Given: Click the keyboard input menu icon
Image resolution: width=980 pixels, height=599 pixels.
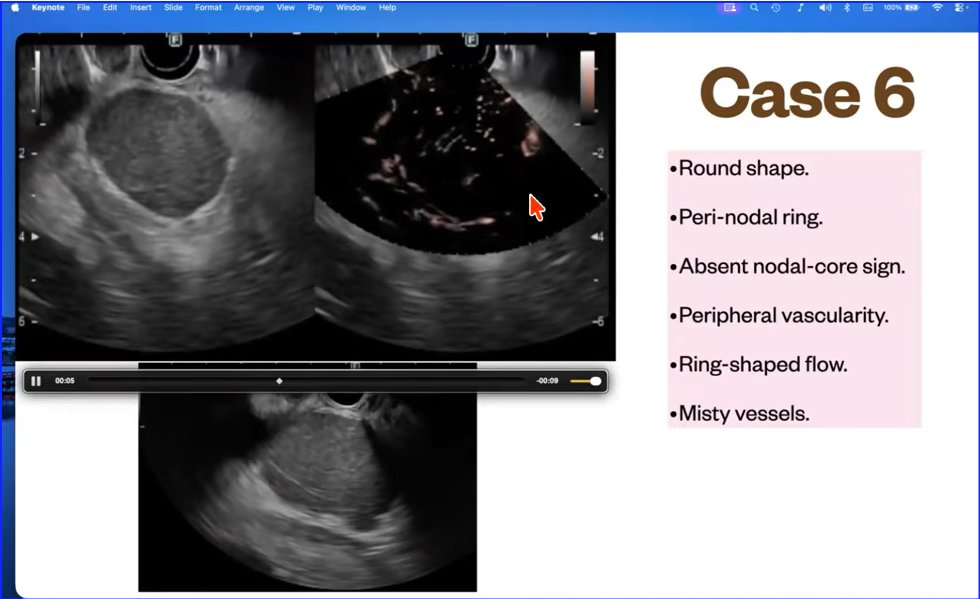Looking at the screenshot, I should click(x=868, y=8).
